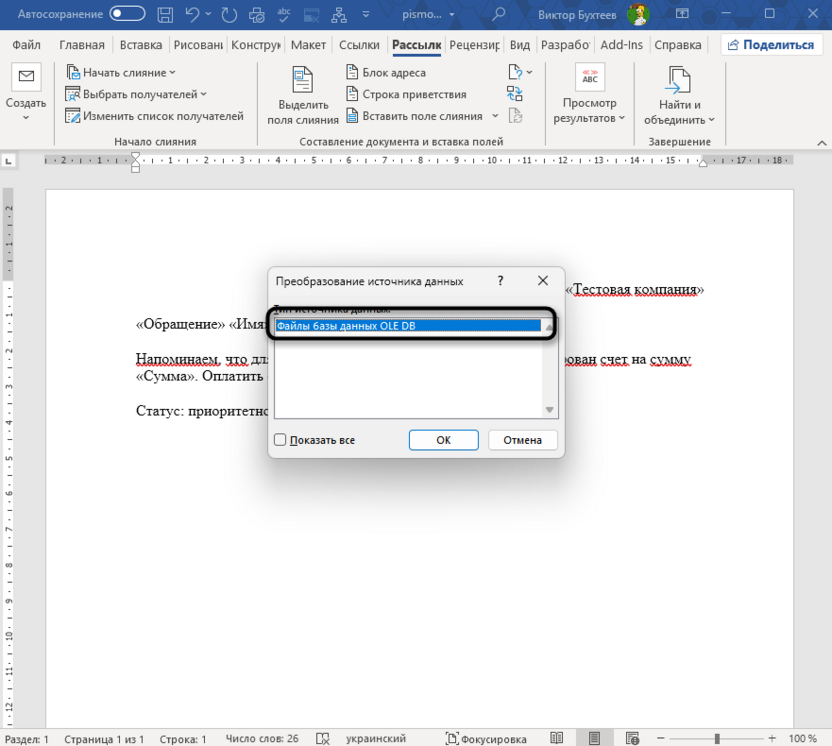This screenshot has width=832, height=746.
Task: Click the spelling check abc icon
Action: tap(284, 15)
